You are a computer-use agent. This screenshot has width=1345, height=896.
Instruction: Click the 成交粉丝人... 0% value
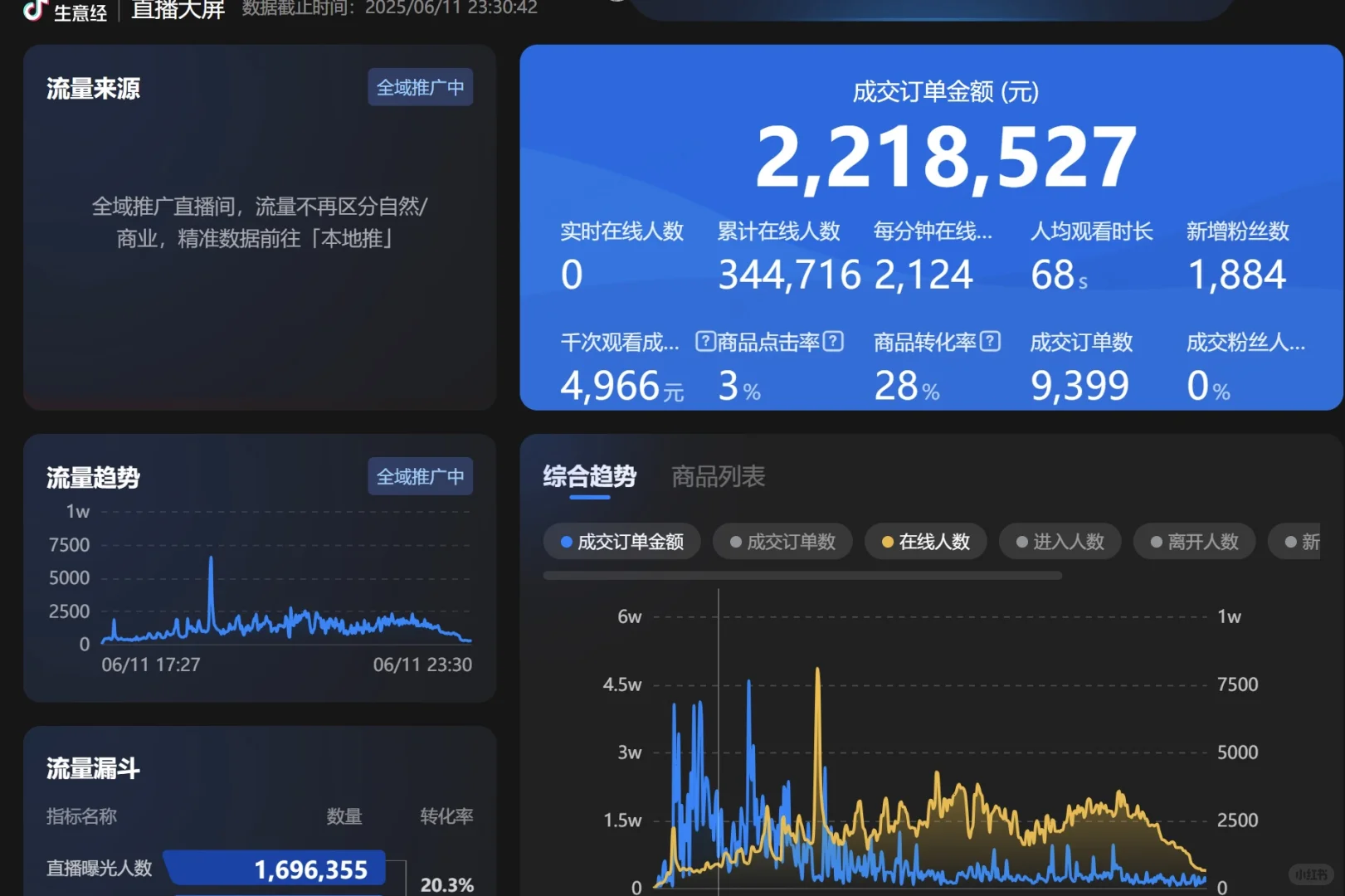click(1208, 386)
